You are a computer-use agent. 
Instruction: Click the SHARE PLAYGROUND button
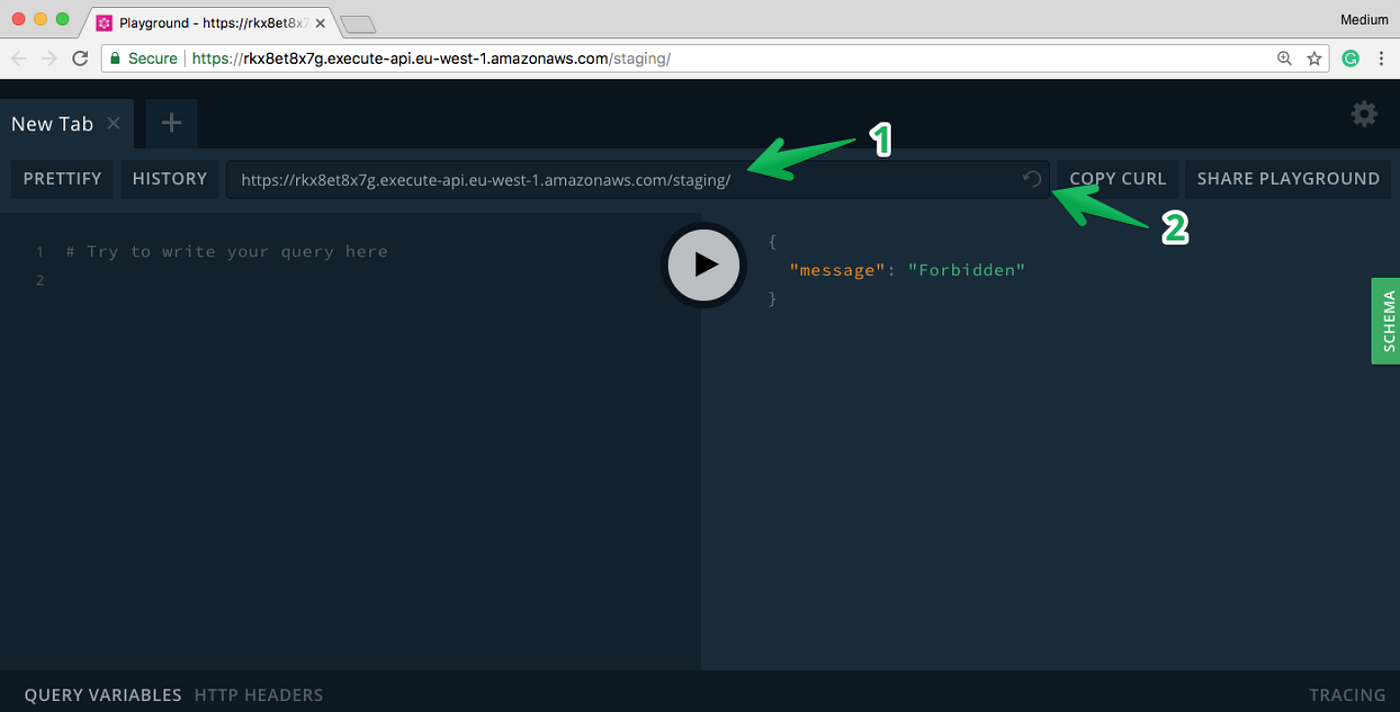(x=1287, y=178)
